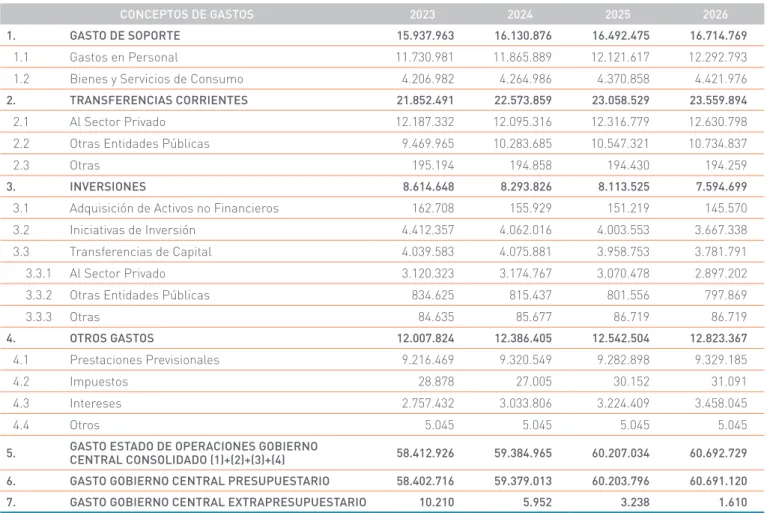The height and width of the screenshot is (513, 767).
Task: Click the Iniciativas de Inversión label
Action: pyautogui.click(x=133, y=230)
